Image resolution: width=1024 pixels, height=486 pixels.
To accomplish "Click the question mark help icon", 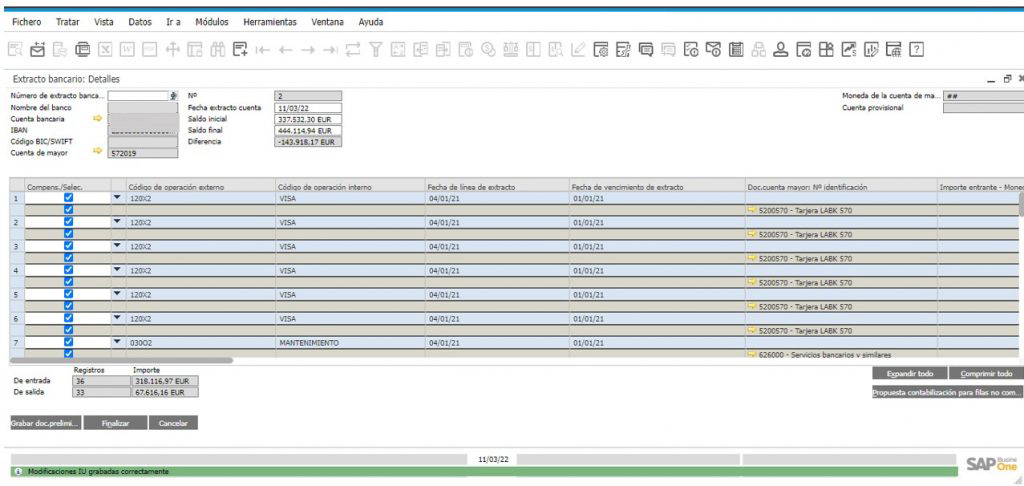I will (917, 49).
